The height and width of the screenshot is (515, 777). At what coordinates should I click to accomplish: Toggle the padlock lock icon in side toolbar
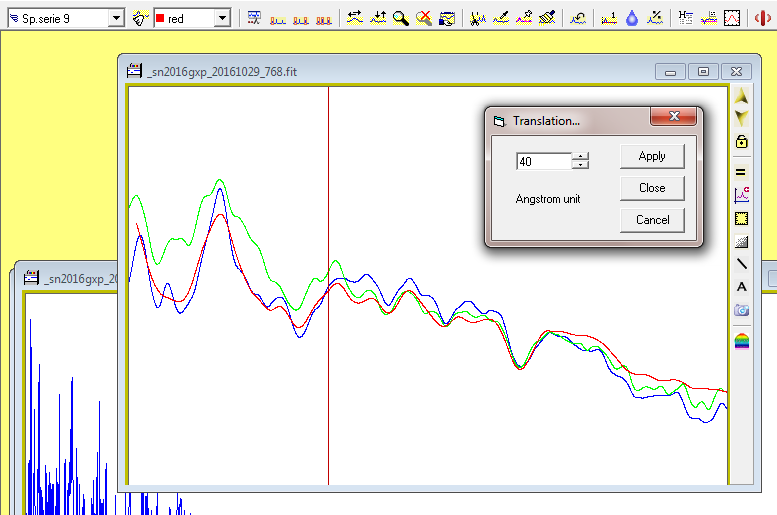[x=741, y=142]
